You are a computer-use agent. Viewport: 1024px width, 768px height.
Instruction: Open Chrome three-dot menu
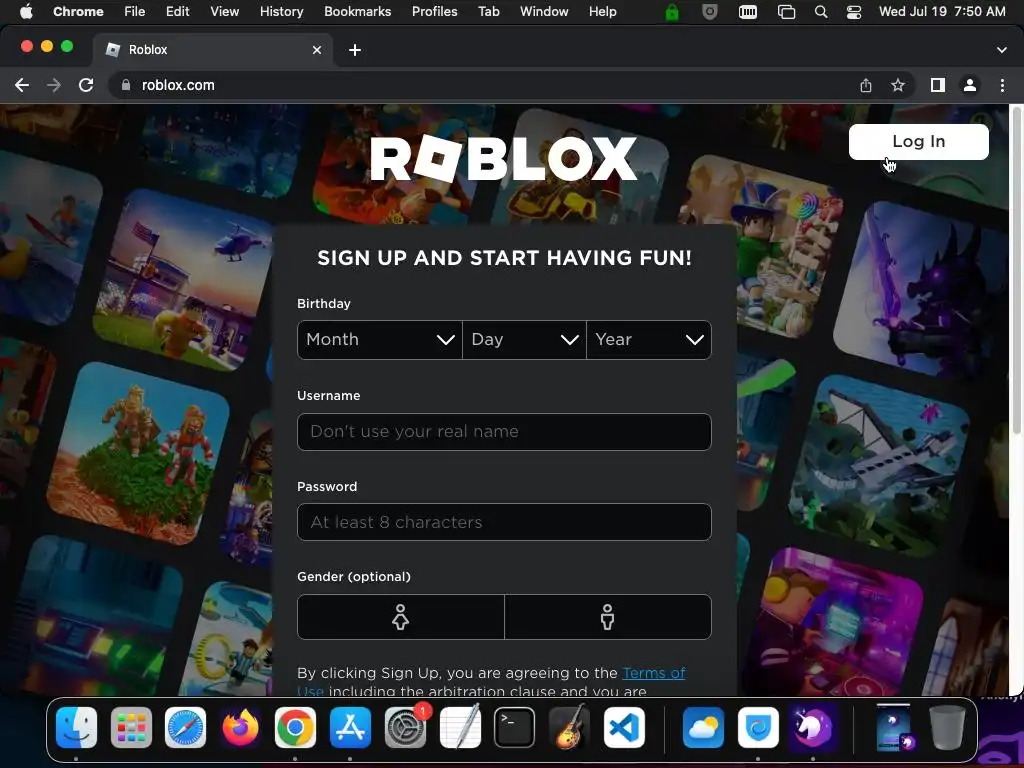coord(1002,85)
